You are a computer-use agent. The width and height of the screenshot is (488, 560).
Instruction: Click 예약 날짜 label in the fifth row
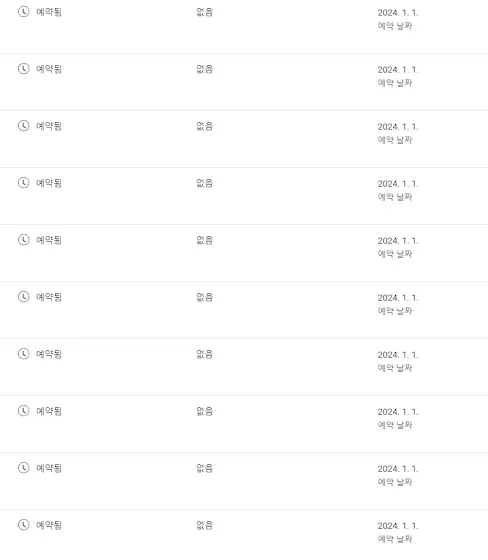[x=395, y=254]
